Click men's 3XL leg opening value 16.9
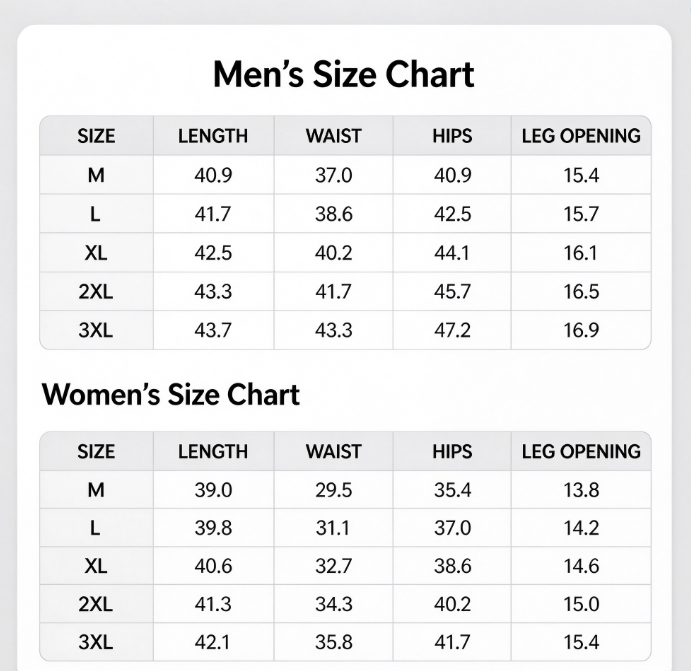 pyautogui.click(x=581, y=330)
